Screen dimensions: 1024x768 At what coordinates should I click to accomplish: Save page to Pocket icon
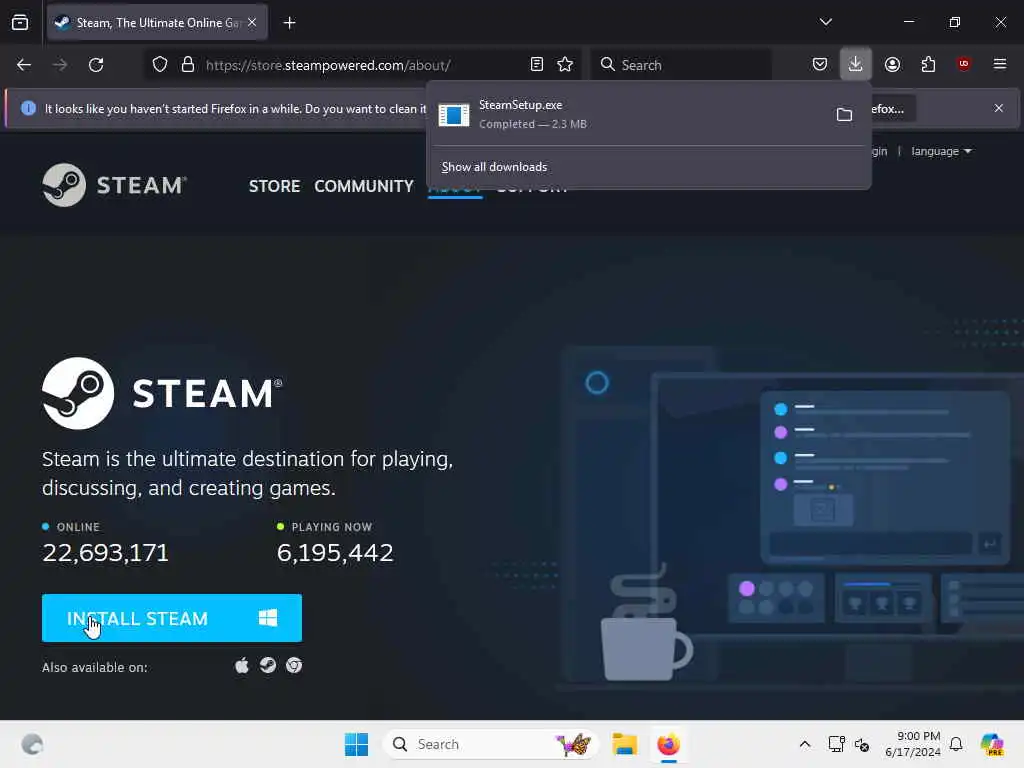click(820, 65)
